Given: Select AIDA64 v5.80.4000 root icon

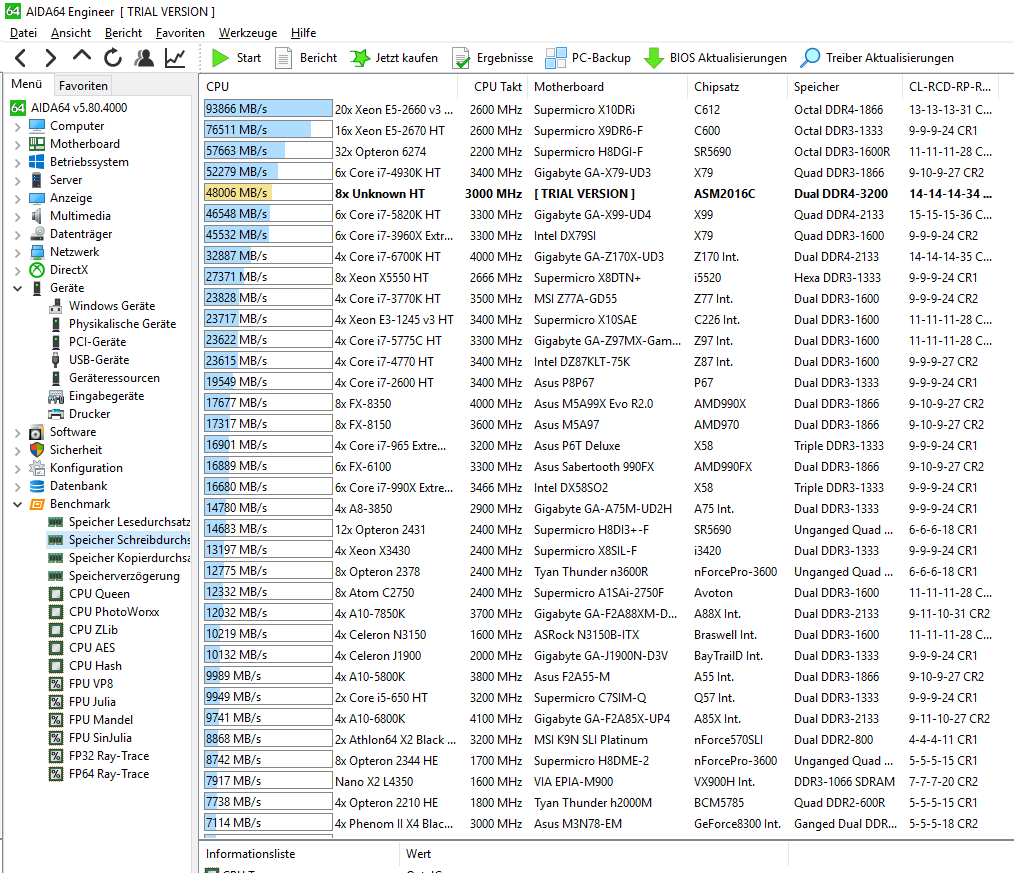Looking at the screenshot, I should tap(18, 108).
